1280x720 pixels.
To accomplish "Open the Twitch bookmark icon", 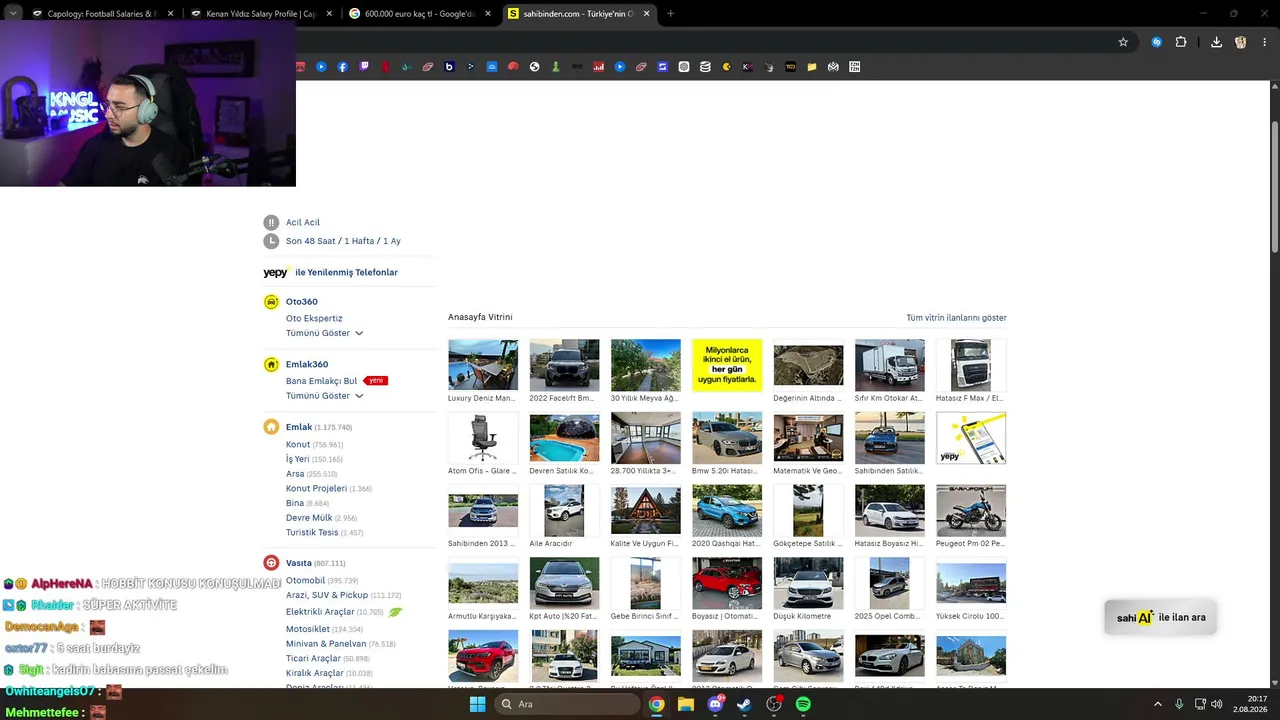I will pos(364,67).
